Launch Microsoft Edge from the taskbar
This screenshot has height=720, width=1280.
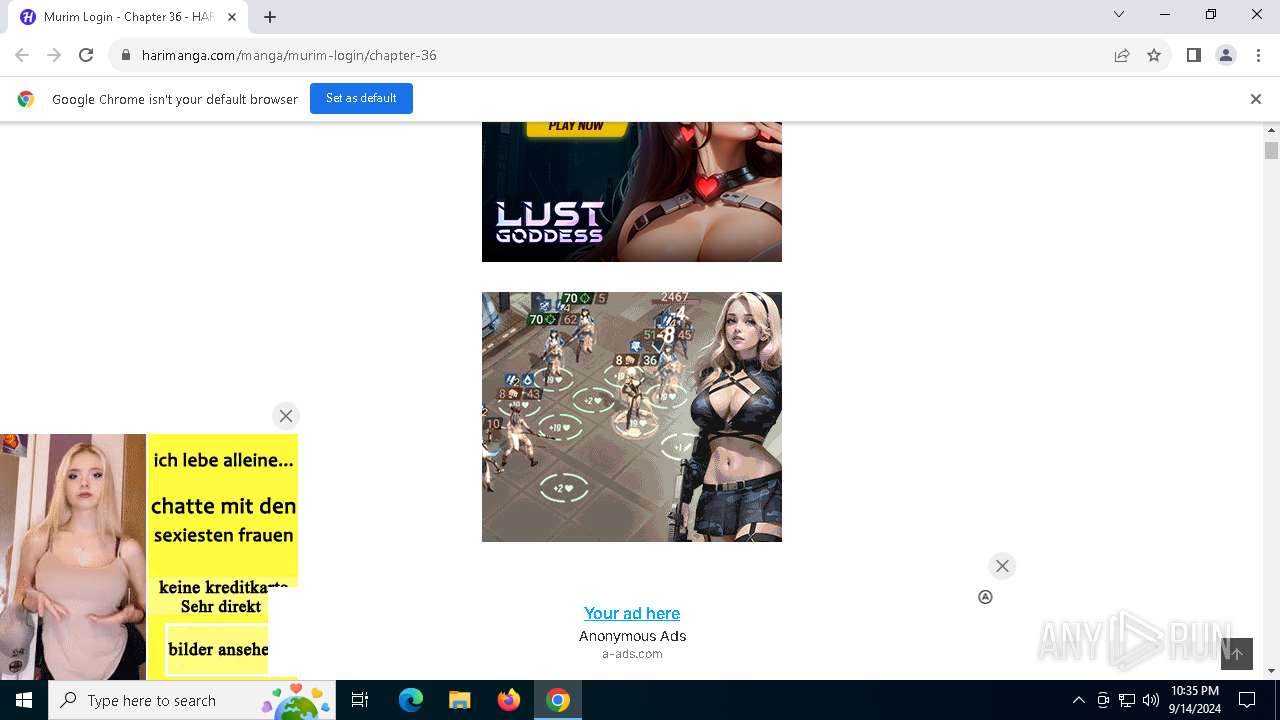(x=411, y=700)
